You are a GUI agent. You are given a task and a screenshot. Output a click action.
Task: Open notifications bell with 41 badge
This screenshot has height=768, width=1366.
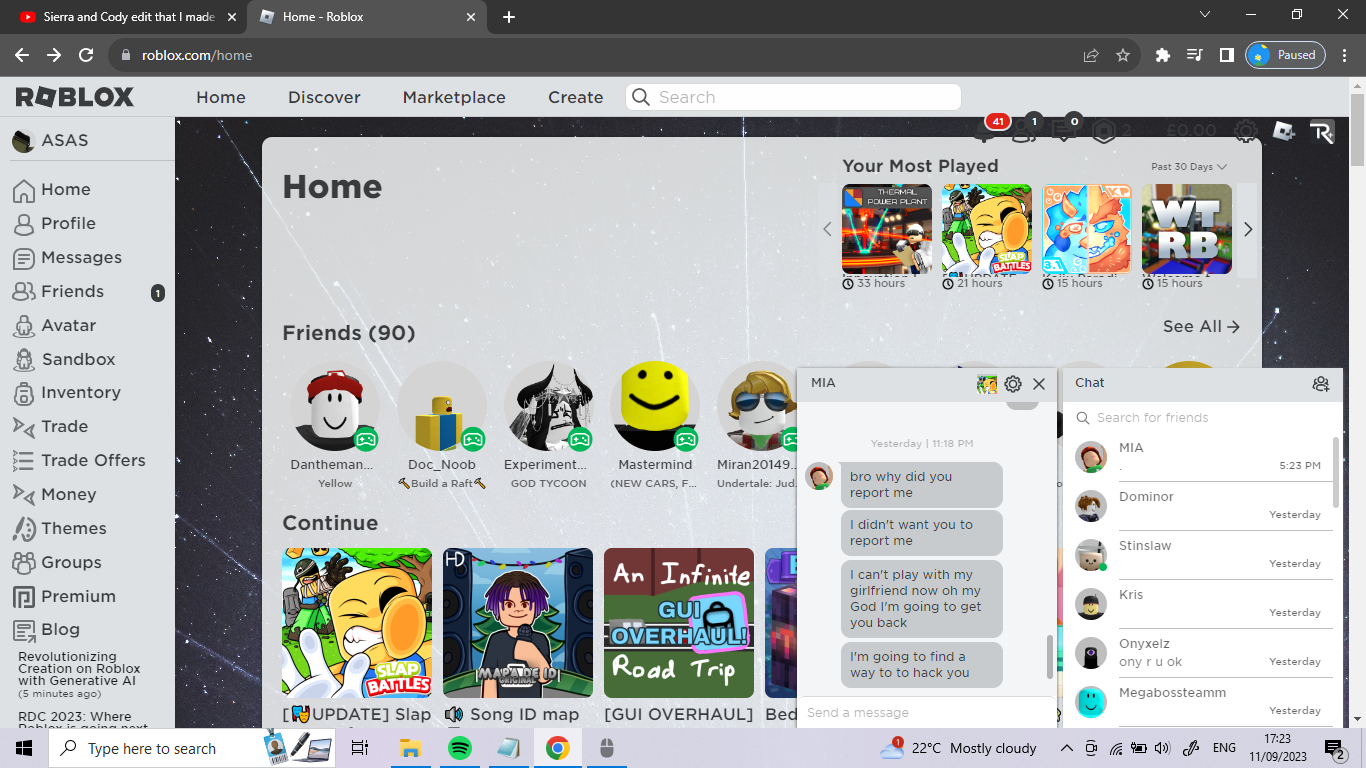point(985,131)
